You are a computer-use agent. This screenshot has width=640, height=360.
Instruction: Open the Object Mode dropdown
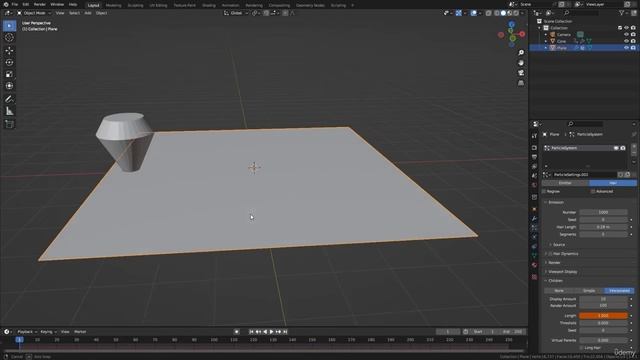[34, 13]
